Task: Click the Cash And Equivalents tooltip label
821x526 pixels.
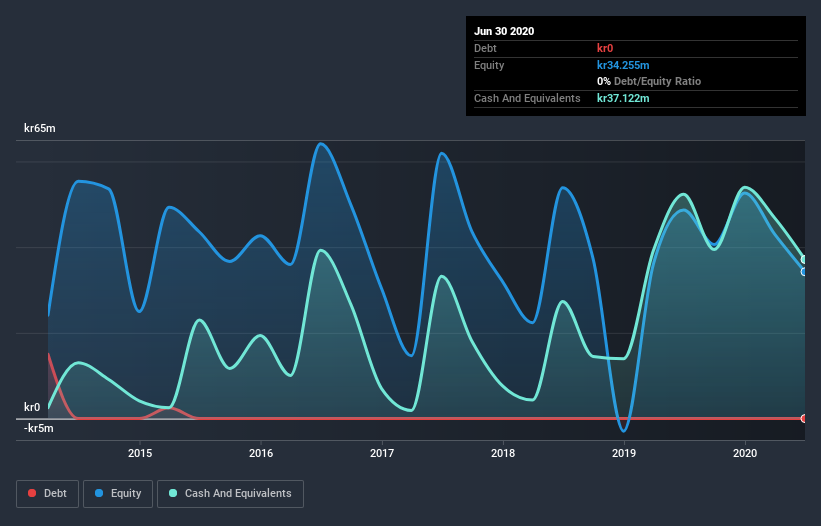Action: [x=527, y=98]
